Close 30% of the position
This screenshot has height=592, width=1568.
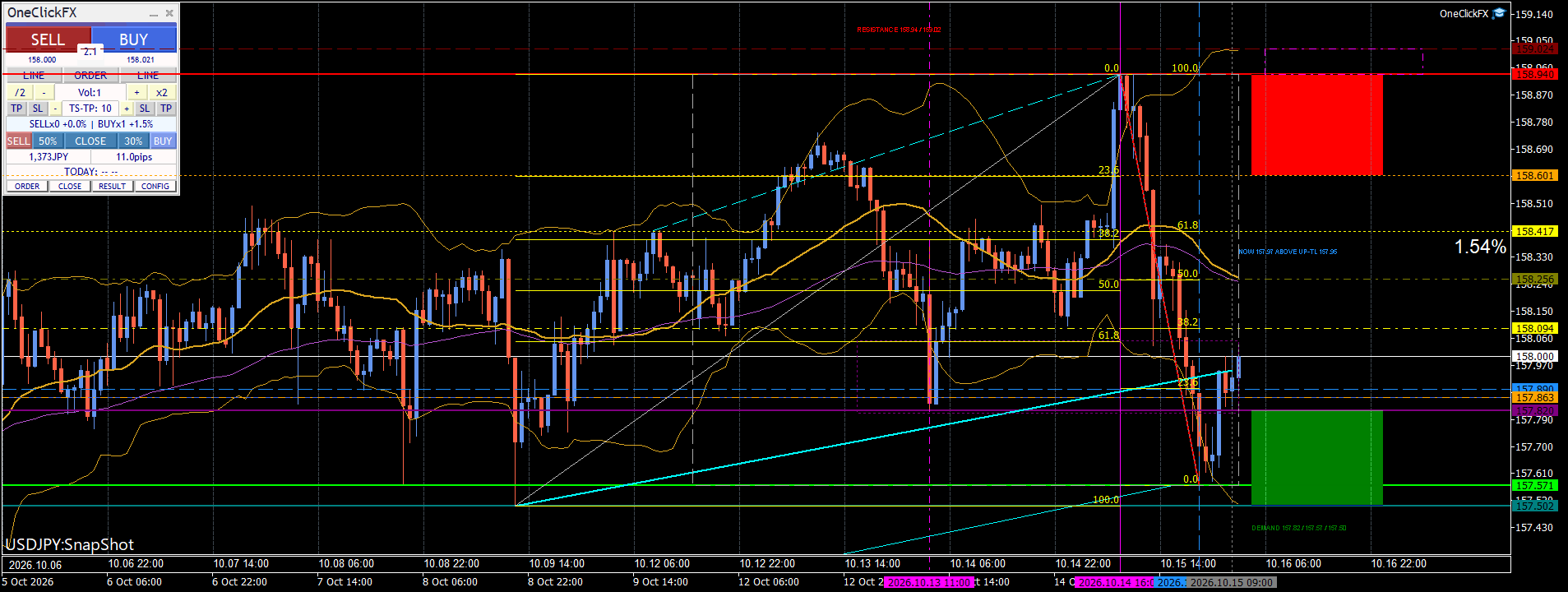133,141
